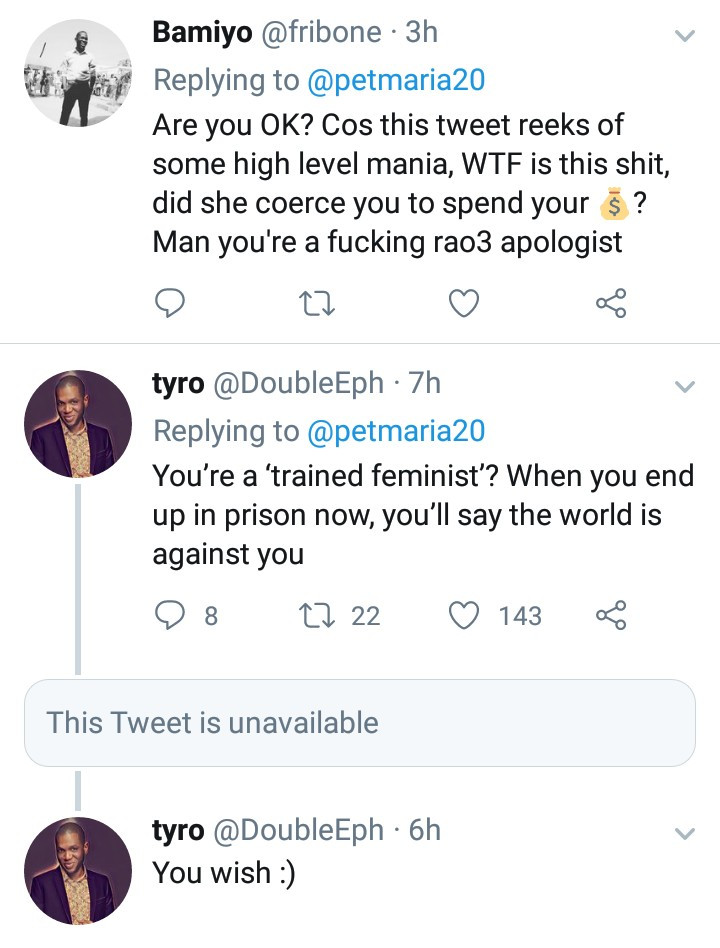Like tyro's tweet with 143 likes

(463, 616)
